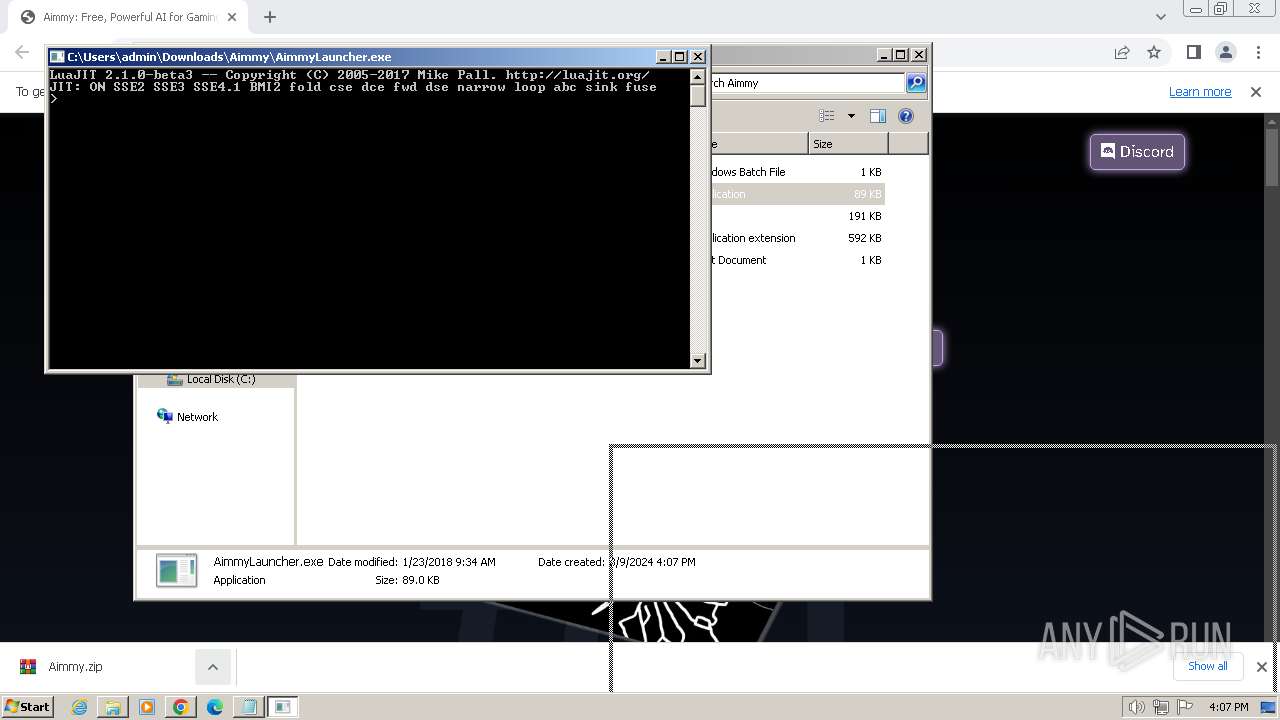This screenshot has width=1280, height=720.
Task: Launch Internet Explorer from taskbar
Action: click(x=79, y=707)
